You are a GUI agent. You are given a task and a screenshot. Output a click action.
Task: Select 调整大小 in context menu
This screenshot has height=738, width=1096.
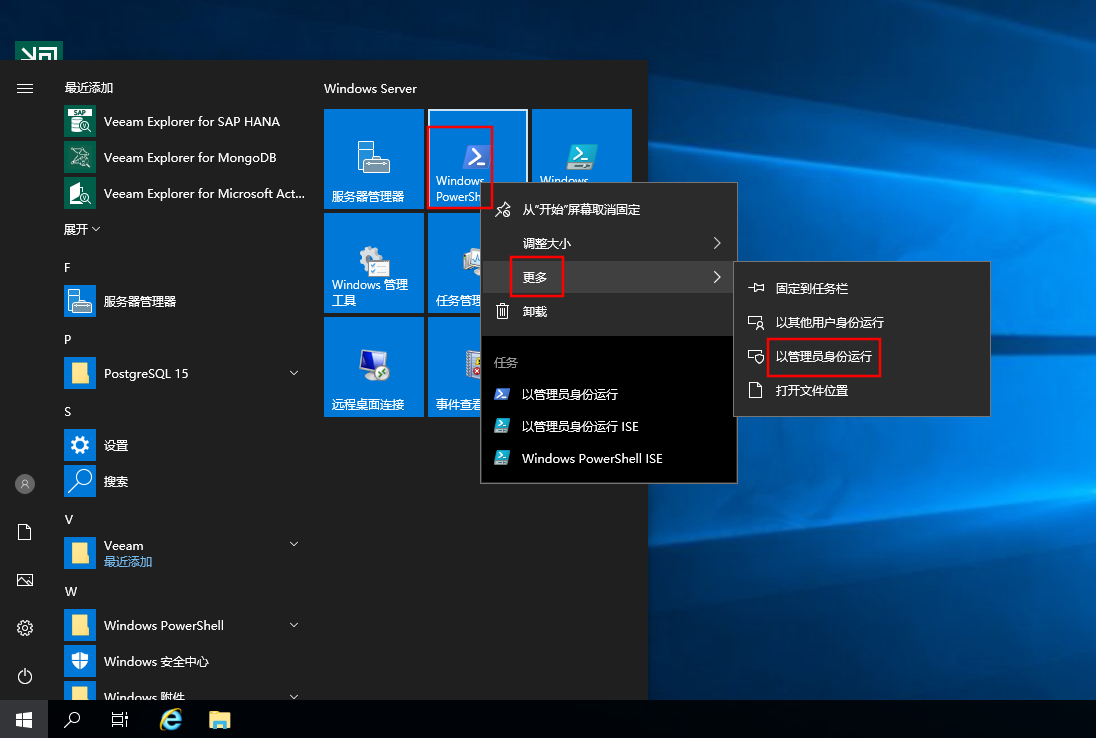point(609,243)
